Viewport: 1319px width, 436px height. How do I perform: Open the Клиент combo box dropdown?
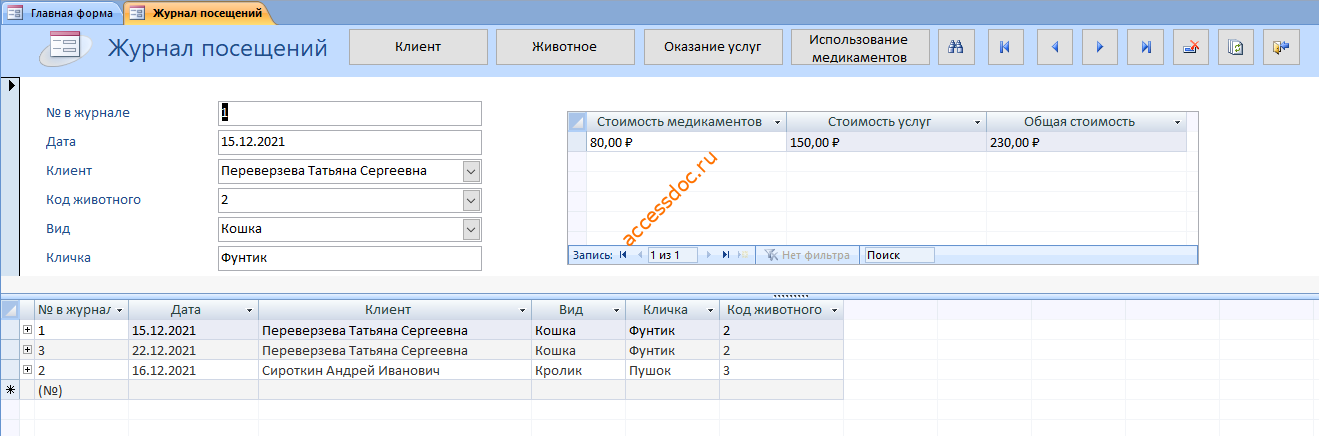472,171
